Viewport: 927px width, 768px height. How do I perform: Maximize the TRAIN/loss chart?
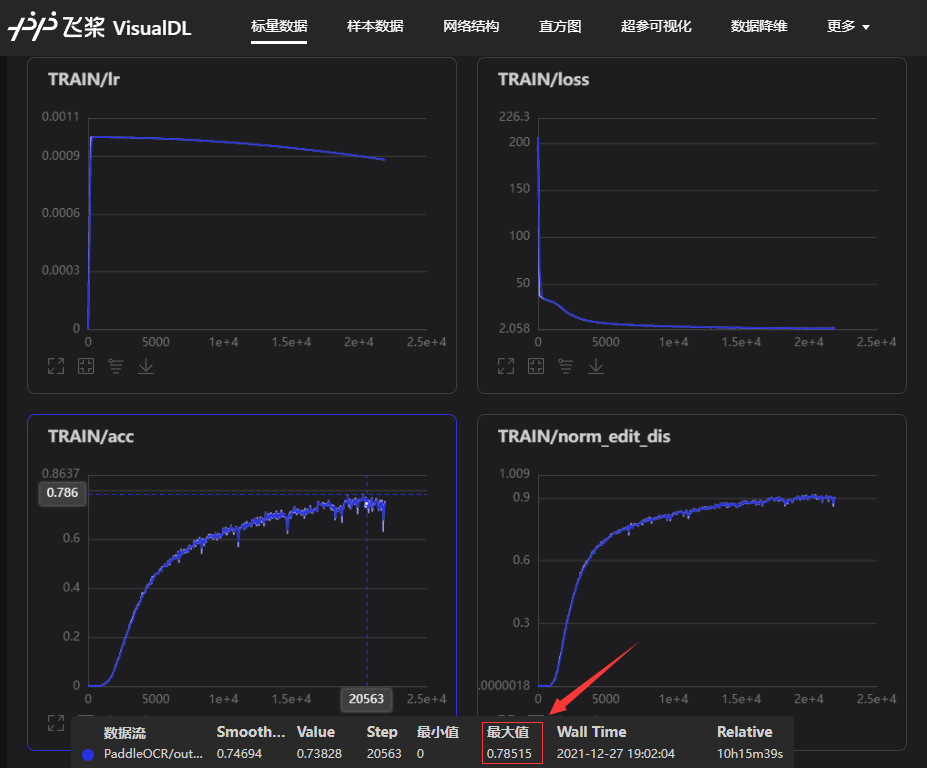[506, 366]
